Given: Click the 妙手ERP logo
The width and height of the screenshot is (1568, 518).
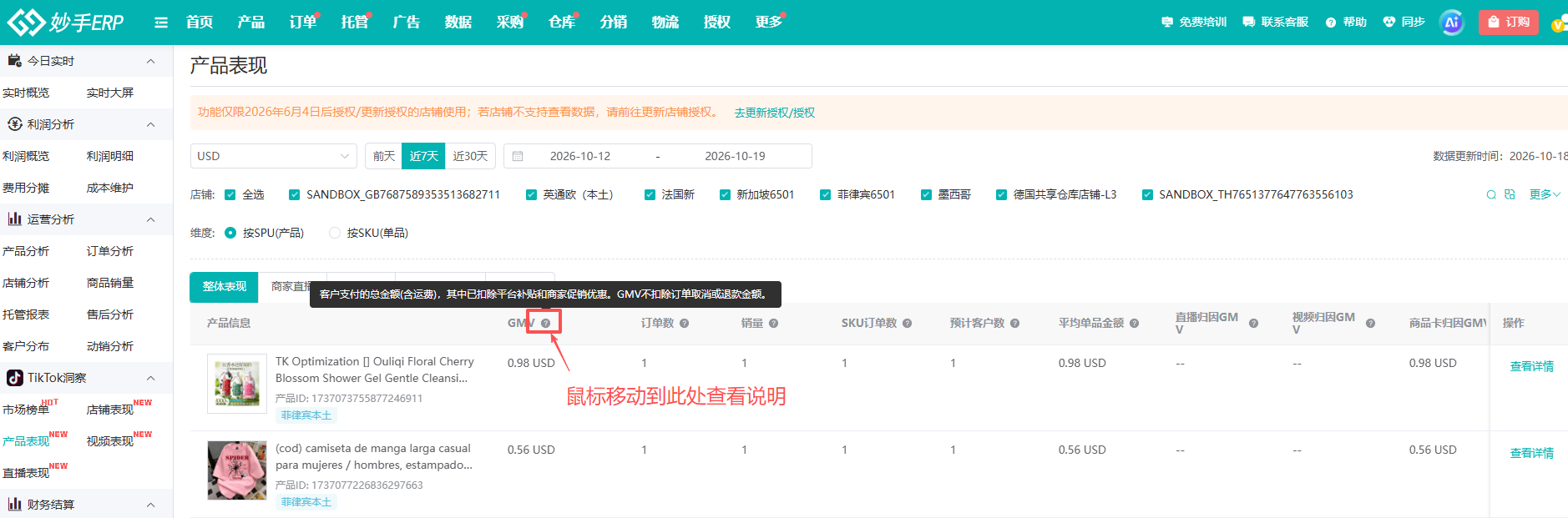Looking at the screenshot, I should click(x=65, y=23).
